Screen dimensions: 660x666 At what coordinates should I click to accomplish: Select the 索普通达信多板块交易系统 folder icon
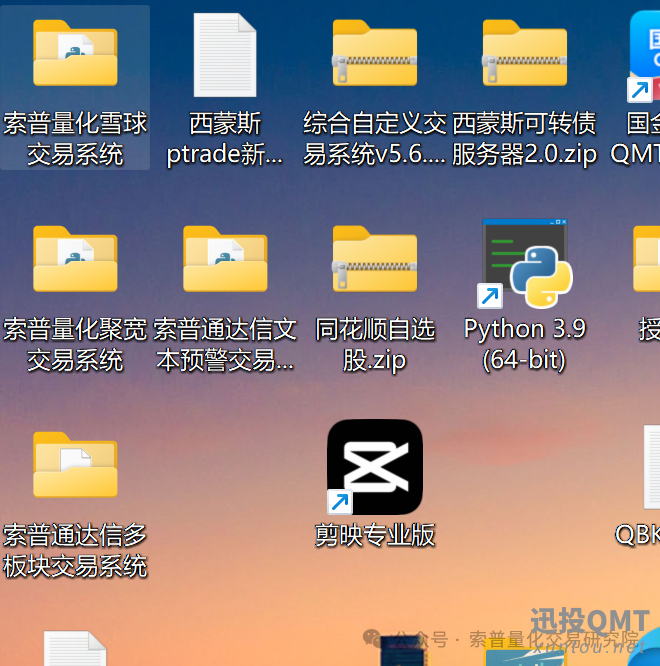(75, 465)
